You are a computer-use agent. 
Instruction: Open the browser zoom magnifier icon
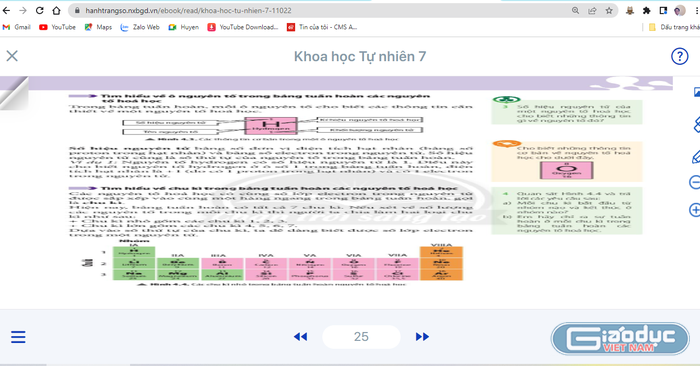pos(575,10)
